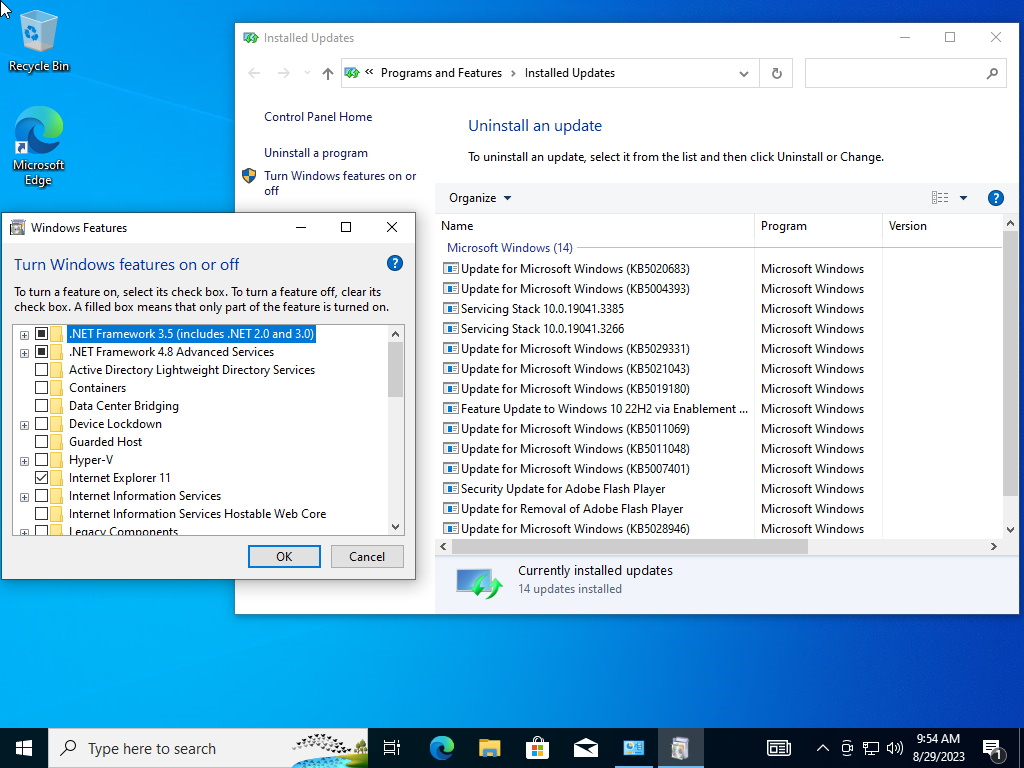Open File Explorer from taskbar
Viewport: 1024px width, 768px height.
(x=489, y=748)
